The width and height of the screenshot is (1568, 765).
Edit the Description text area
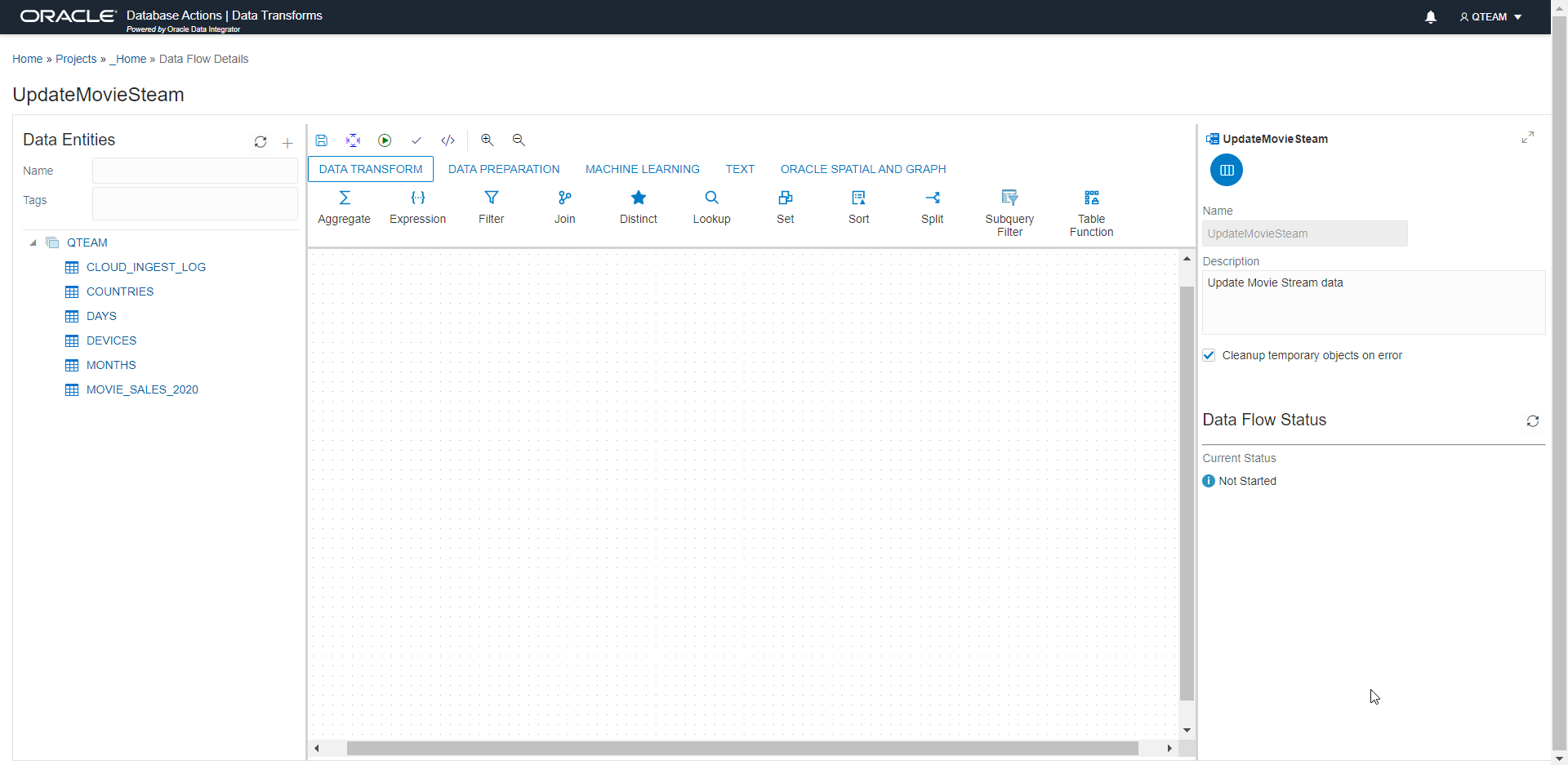(x=1374, y=302)
